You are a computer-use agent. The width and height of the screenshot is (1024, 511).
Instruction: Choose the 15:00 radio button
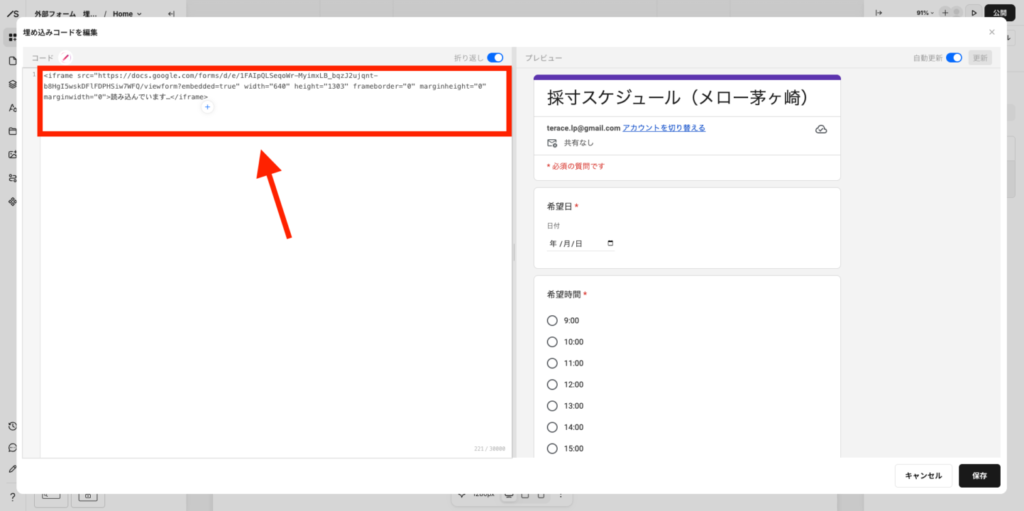pyautogui.click(x=552, y=448)
